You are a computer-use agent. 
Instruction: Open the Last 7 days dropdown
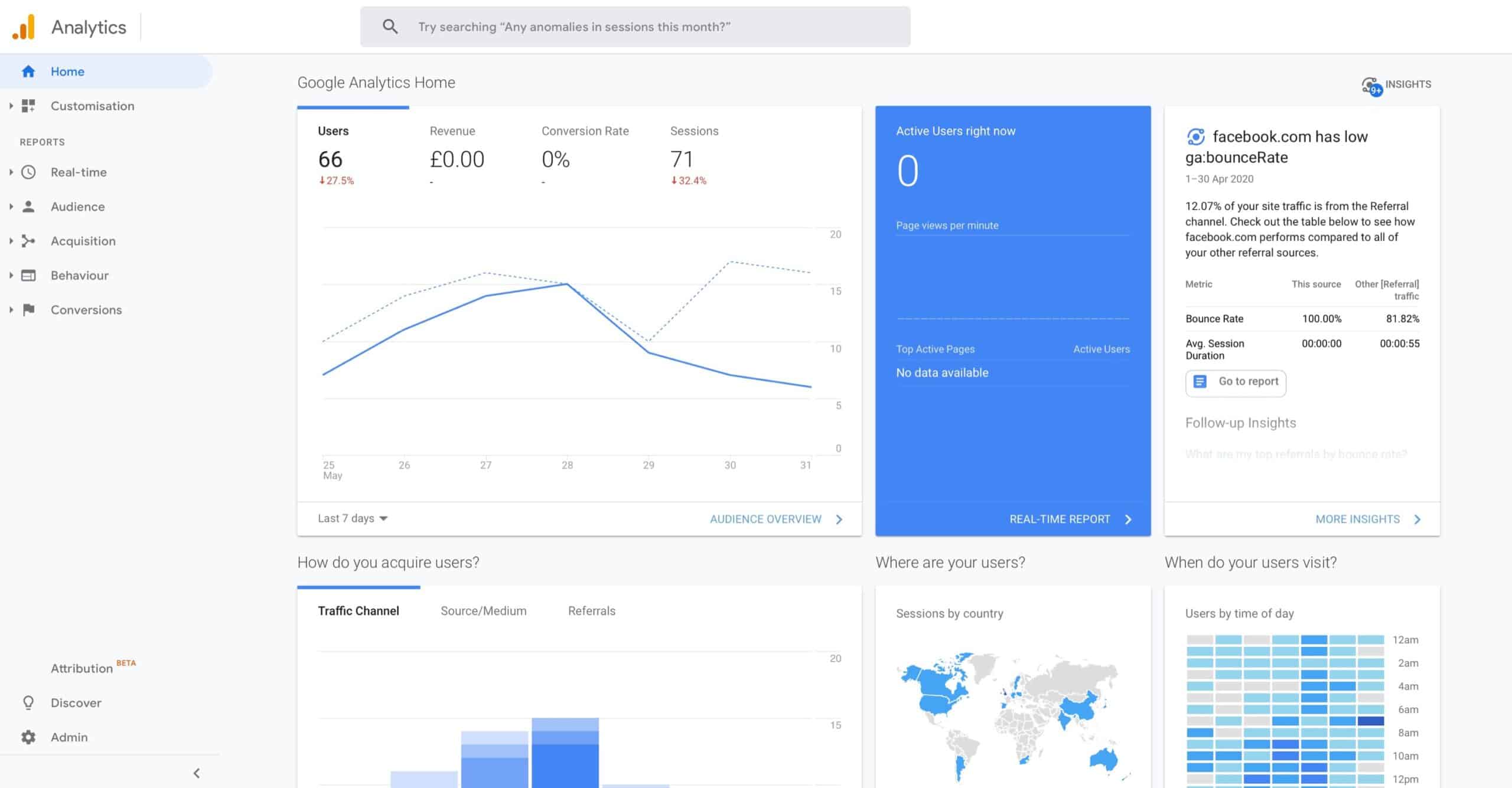tap(353, 518)
